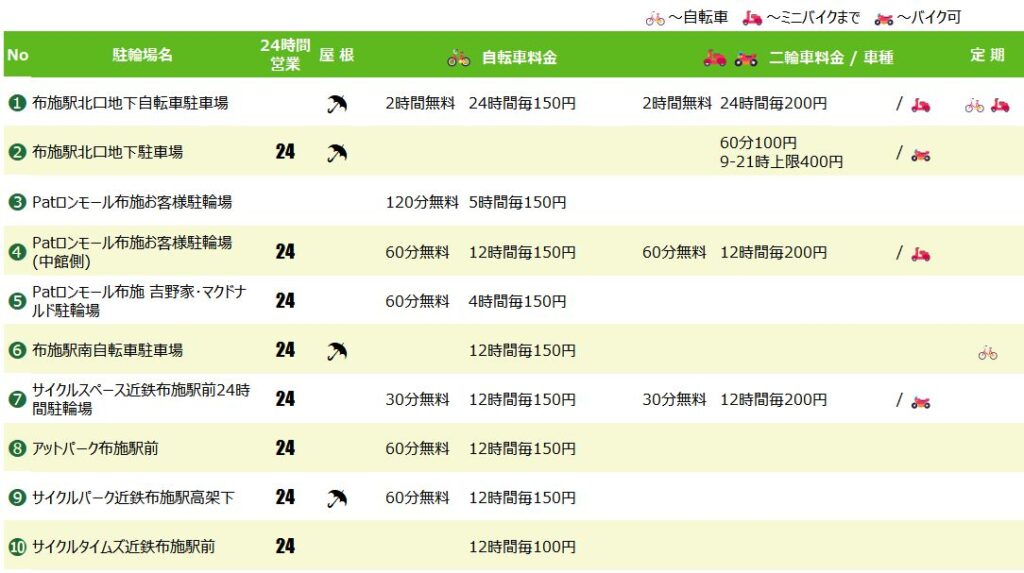This screenshot has width=1024, height=573.
Task: Click the 屋根 column header
Action: (x=336, y=55)
